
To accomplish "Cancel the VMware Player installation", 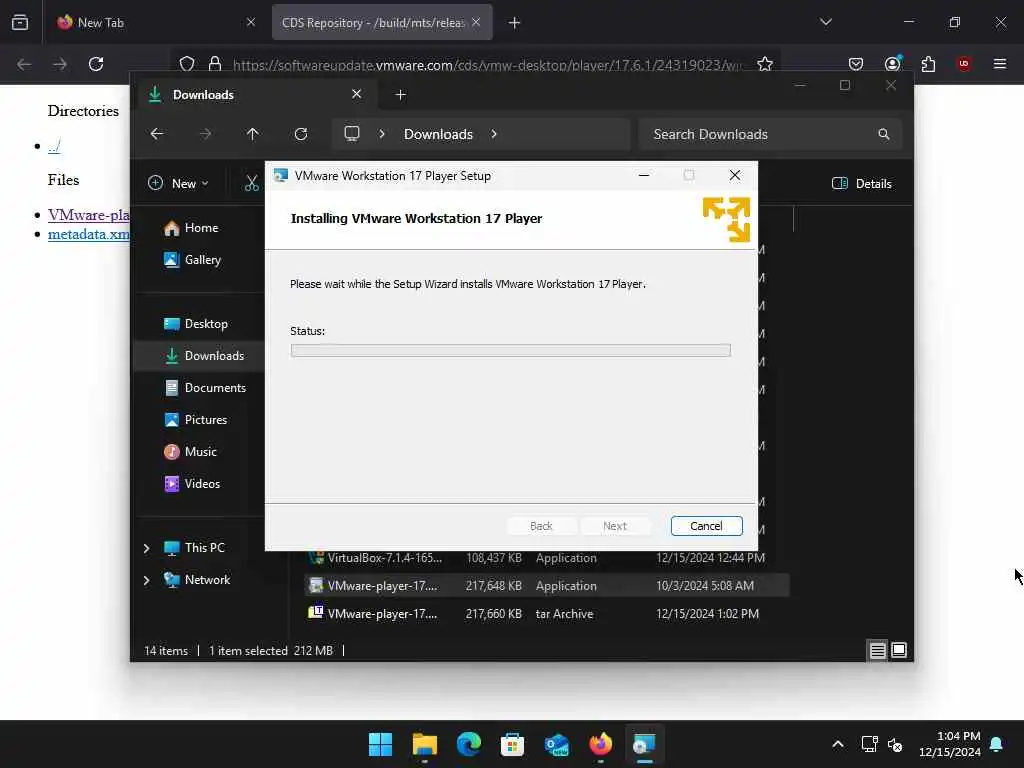I will [706, 526].
